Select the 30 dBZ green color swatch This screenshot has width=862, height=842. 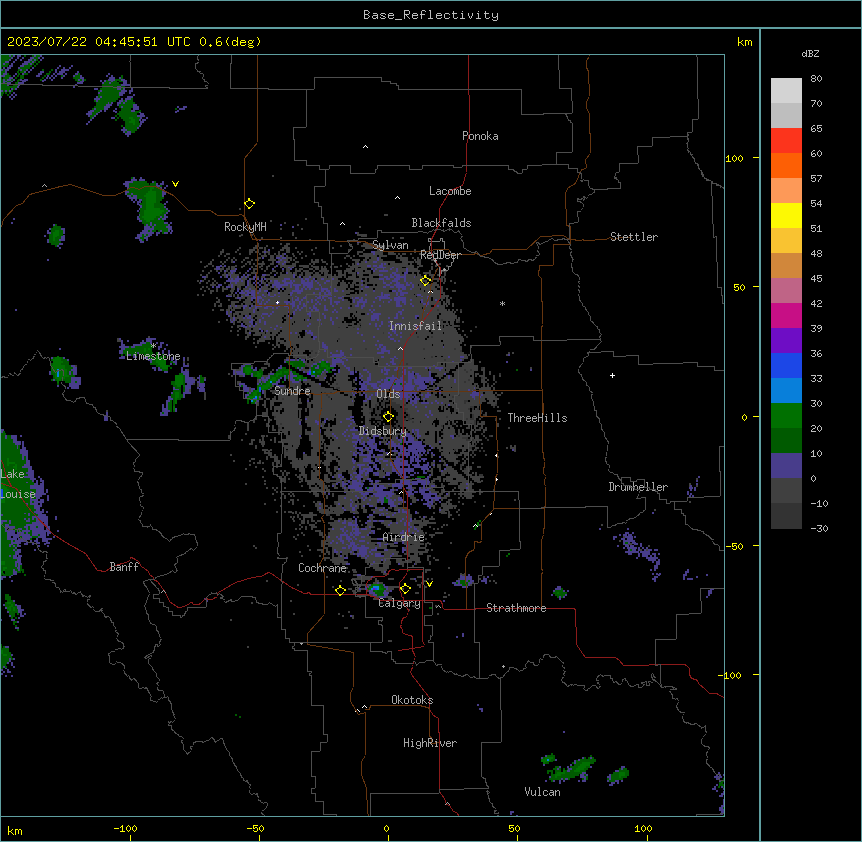(x=786, y=416)
